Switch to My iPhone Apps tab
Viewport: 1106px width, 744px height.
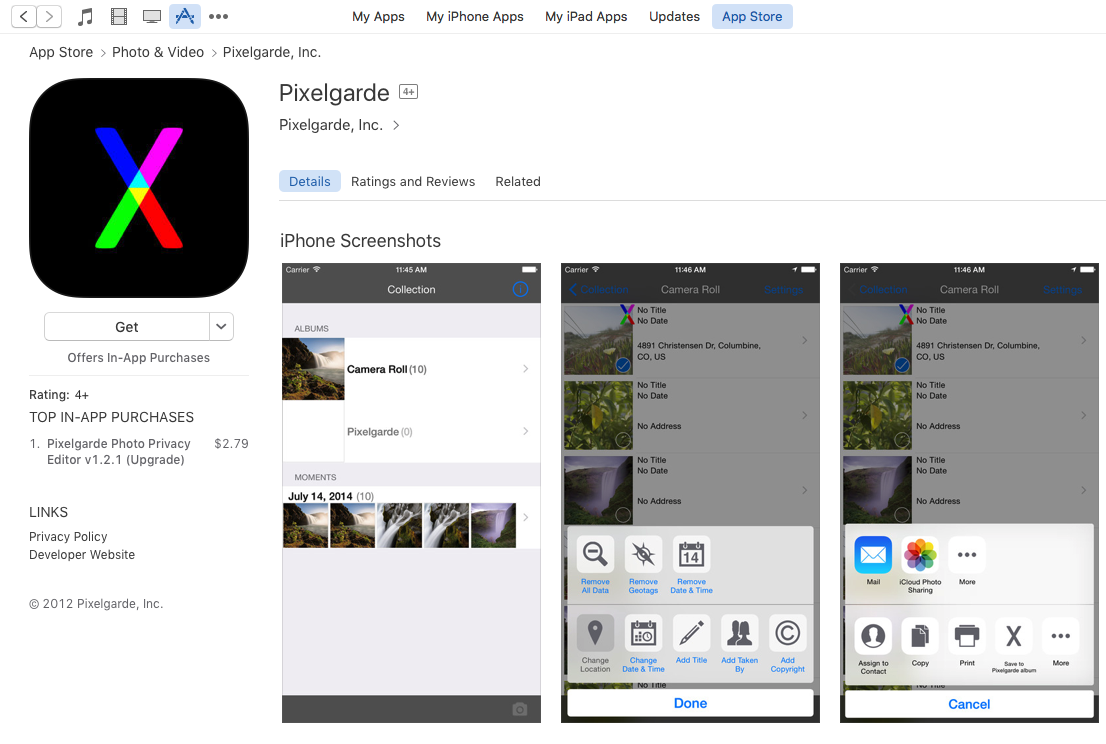point(475,16)
